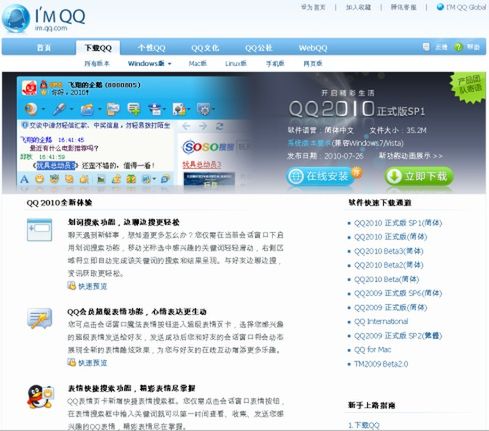Screen dimensions: 489x431
Task: Click the red avatar picture in the chat window header
Action: click(29, 88)
